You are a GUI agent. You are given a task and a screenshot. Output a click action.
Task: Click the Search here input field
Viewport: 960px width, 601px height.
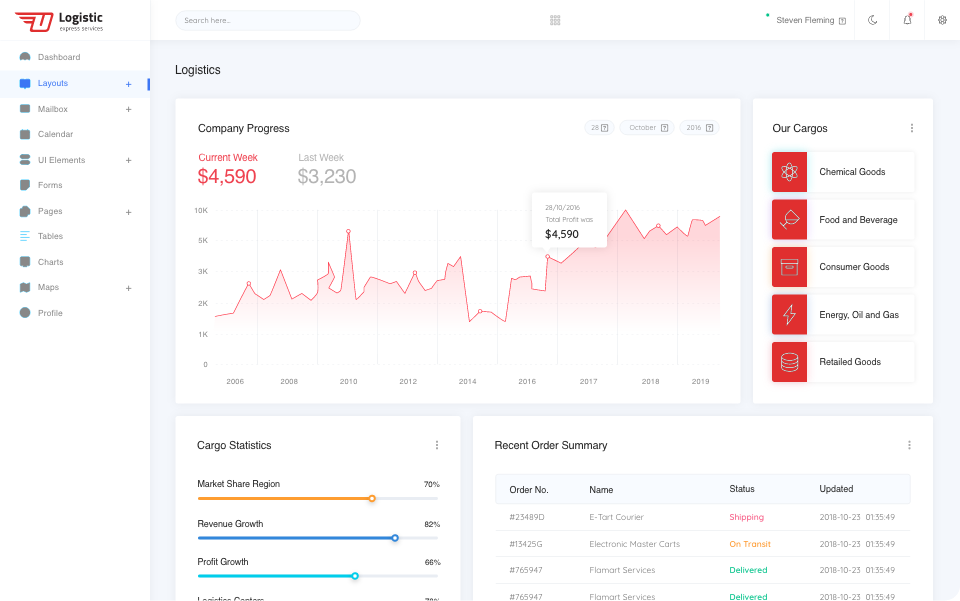[x=267, y=20]
